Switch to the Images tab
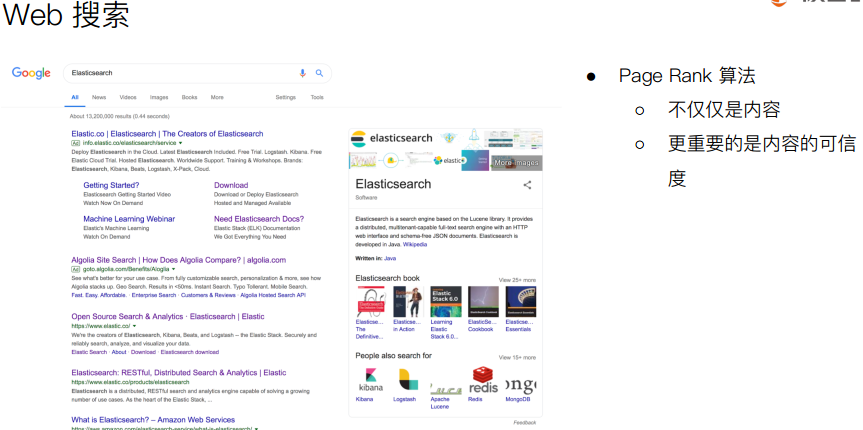The height and width of the screenshot is (430, 863). tap(159, 97)
